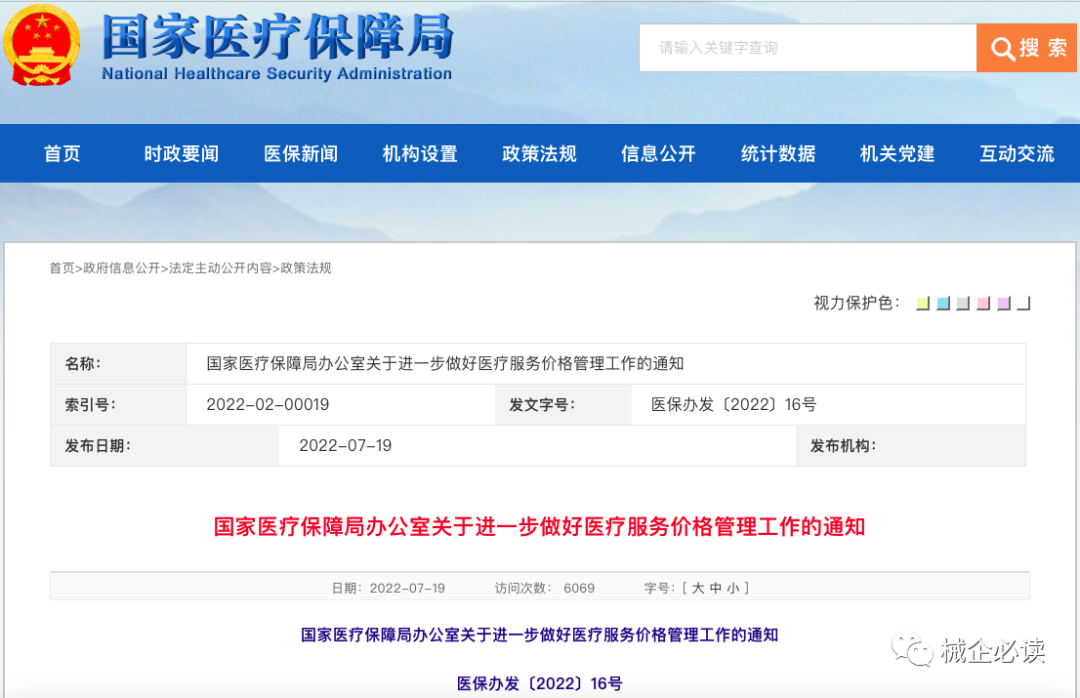Select 机构设置 from the navigation bar
Image resolution: width=1080 pixels, height=698 pixels.
pos(420,154)
